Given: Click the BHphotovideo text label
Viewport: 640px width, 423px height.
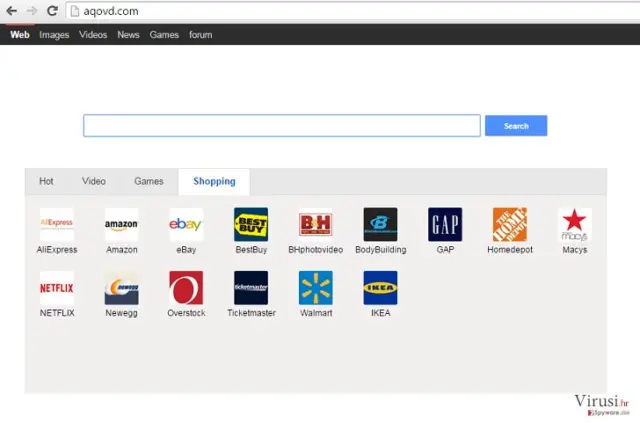Looking at the screenshot, I should pos(316,249).
